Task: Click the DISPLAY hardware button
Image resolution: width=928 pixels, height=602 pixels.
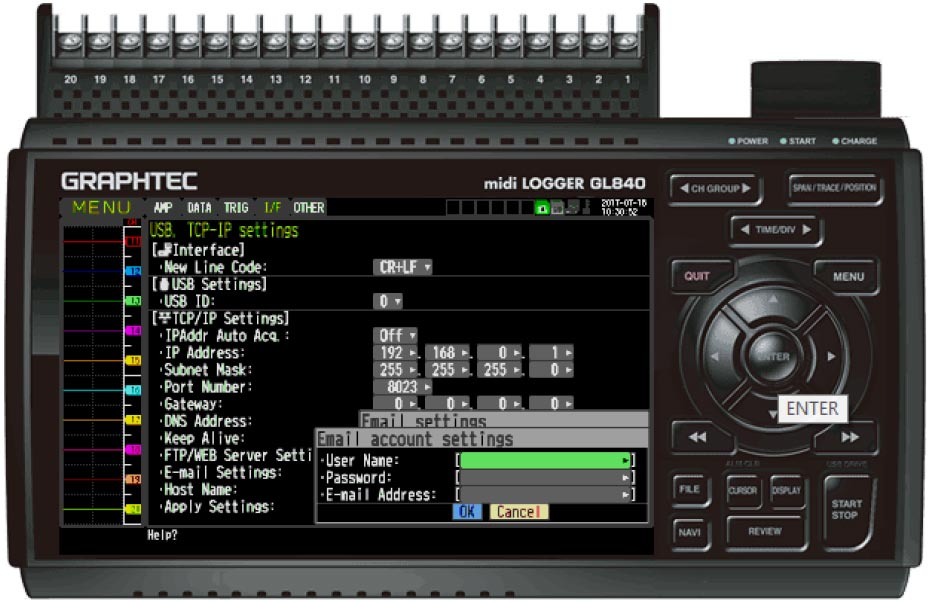Action: [786, 490]
